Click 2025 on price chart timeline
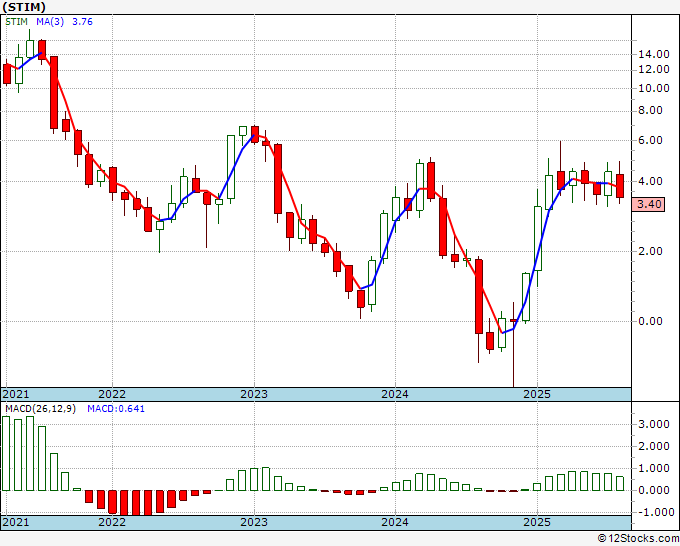680x546 pixels. coord(537,394)
